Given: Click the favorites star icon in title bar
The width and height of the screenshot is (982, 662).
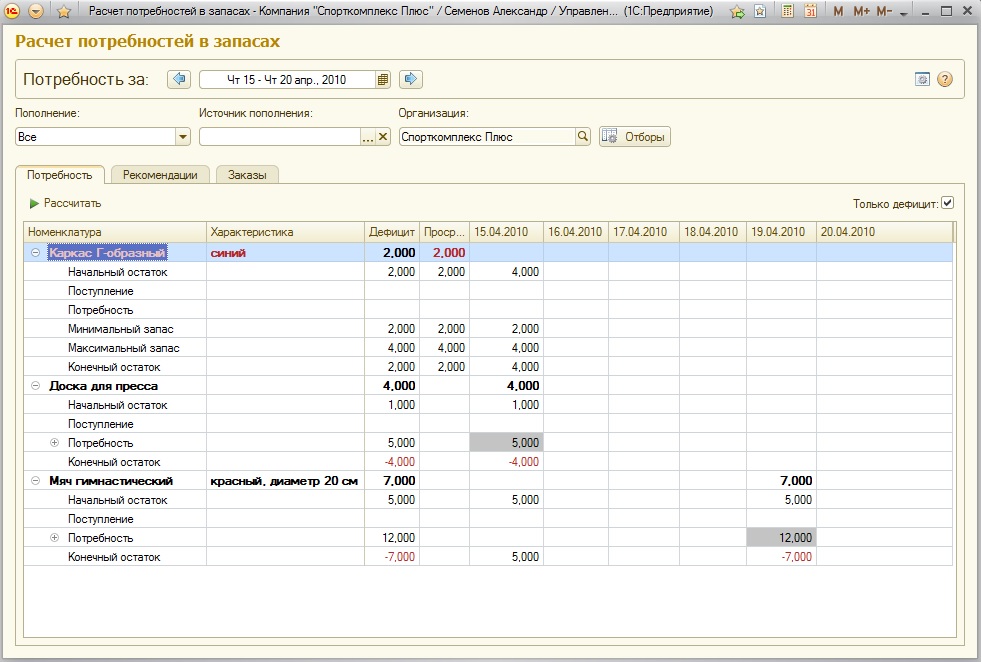Looking at the screenshot, I should coord(64,12).
